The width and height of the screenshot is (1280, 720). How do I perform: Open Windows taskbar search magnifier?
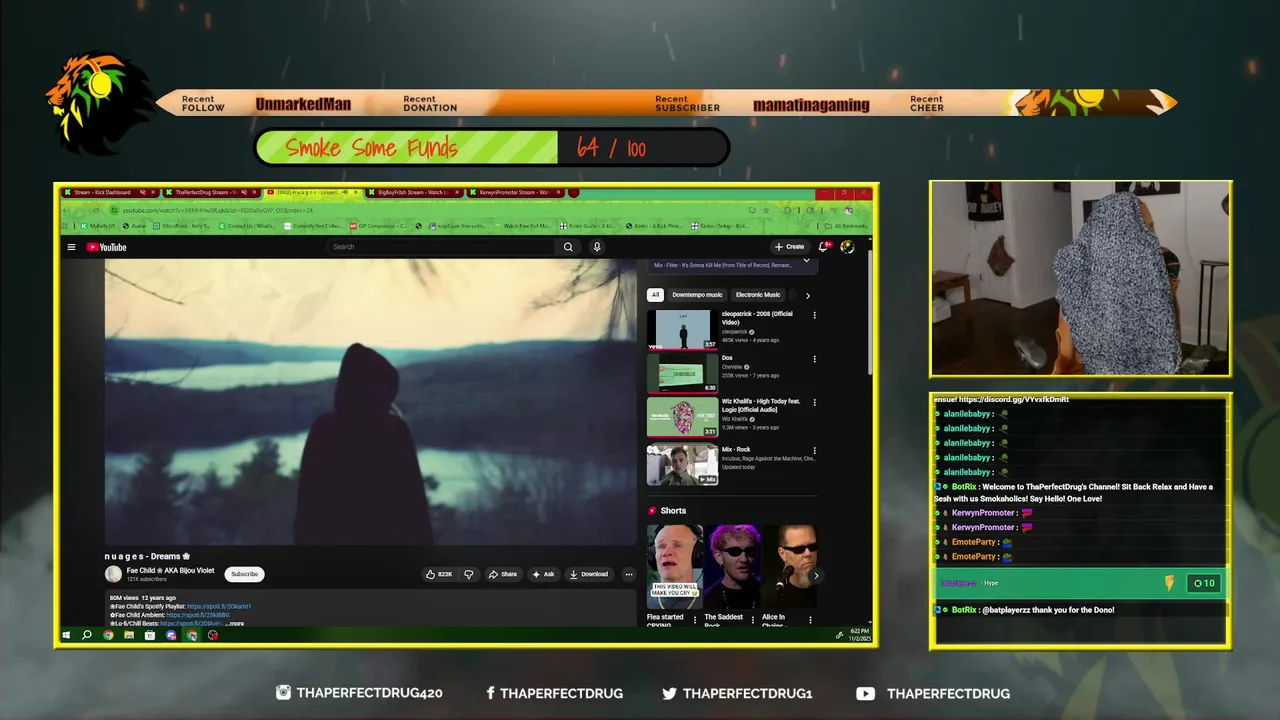click(87, 634)
